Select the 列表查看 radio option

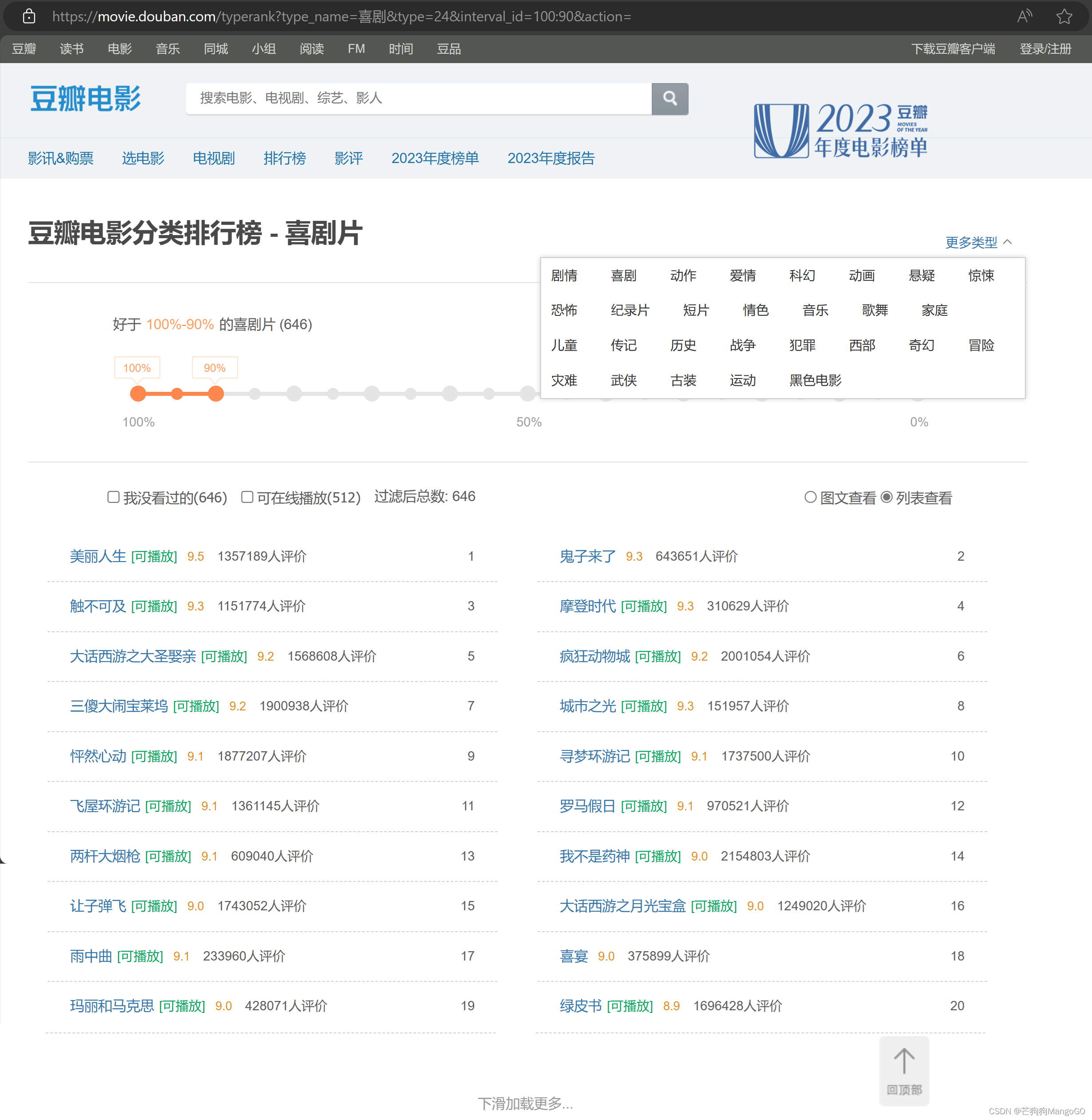[x=886, y=497]
